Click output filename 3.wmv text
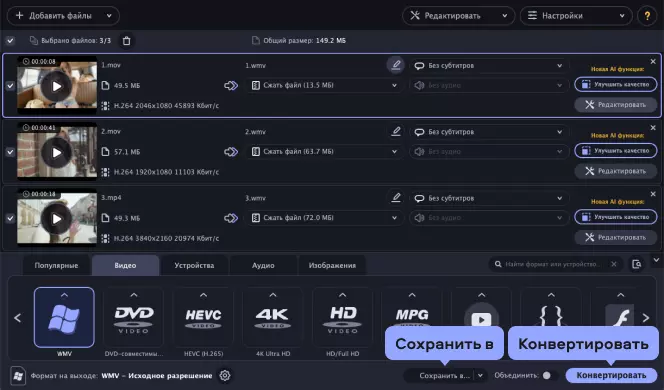 coord(255,198)
